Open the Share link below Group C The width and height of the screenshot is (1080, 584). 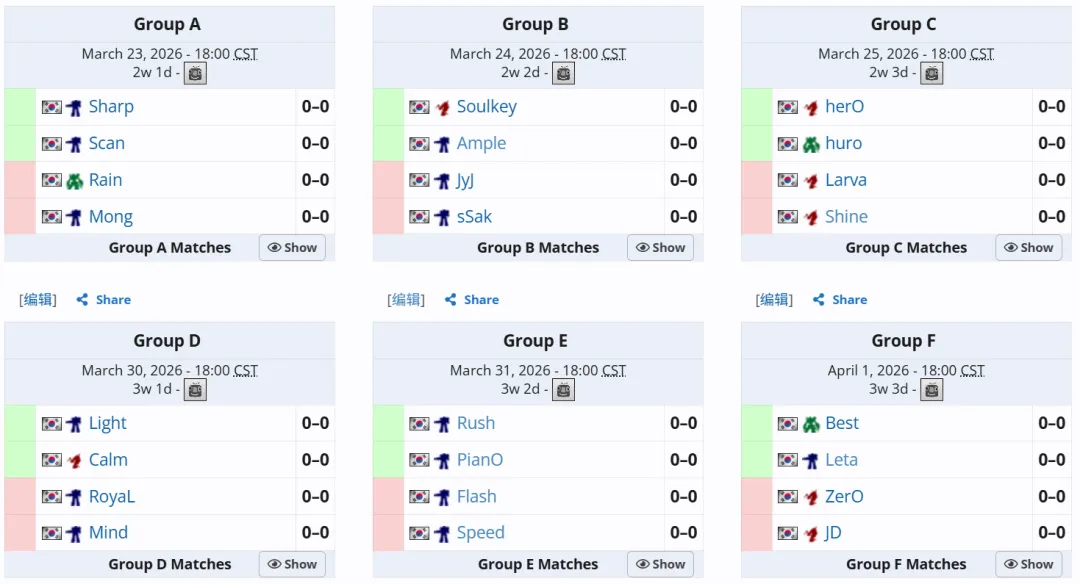point(849,300)
